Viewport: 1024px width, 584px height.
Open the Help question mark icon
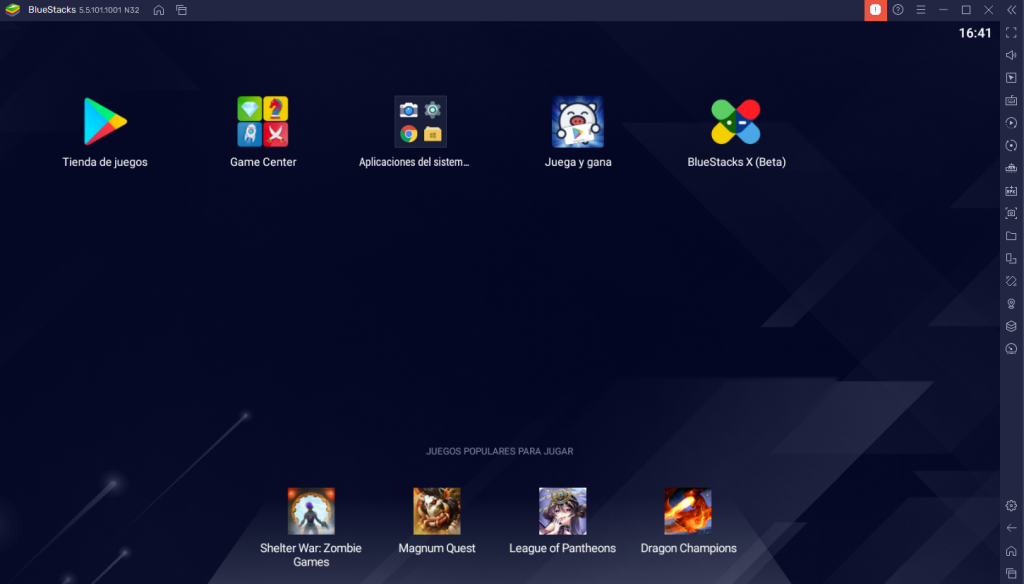(x=898, y=10)
